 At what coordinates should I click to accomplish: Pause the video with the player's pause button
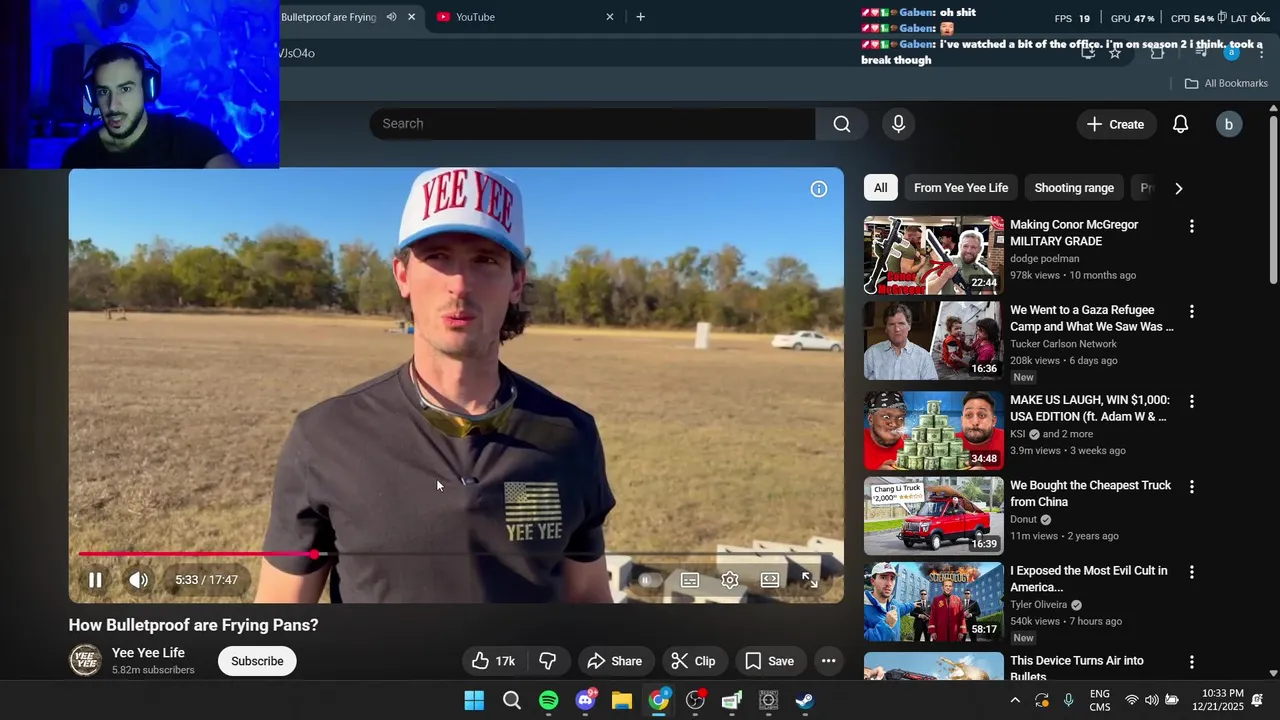tap(95, 580)
